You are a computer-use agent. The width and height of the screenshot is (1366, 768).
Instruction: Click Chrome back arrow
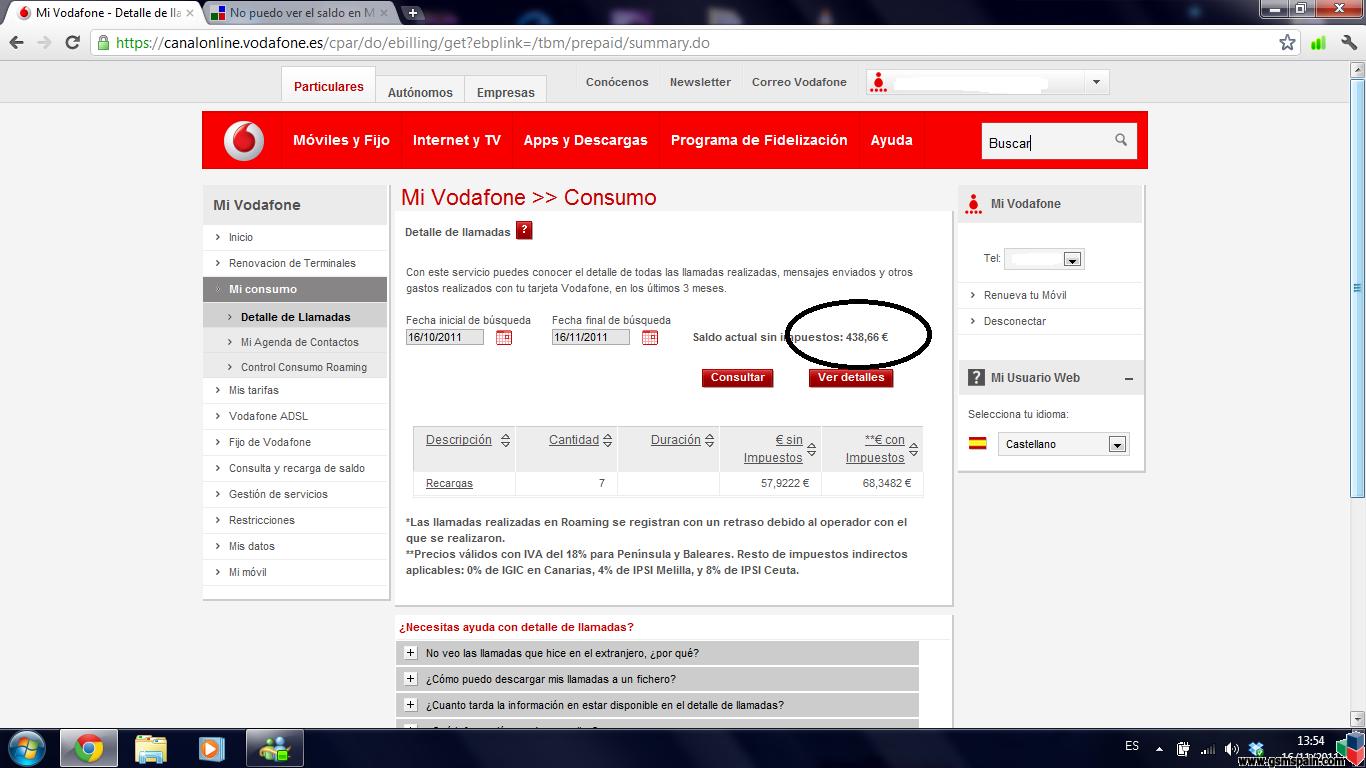pos(16,42)
